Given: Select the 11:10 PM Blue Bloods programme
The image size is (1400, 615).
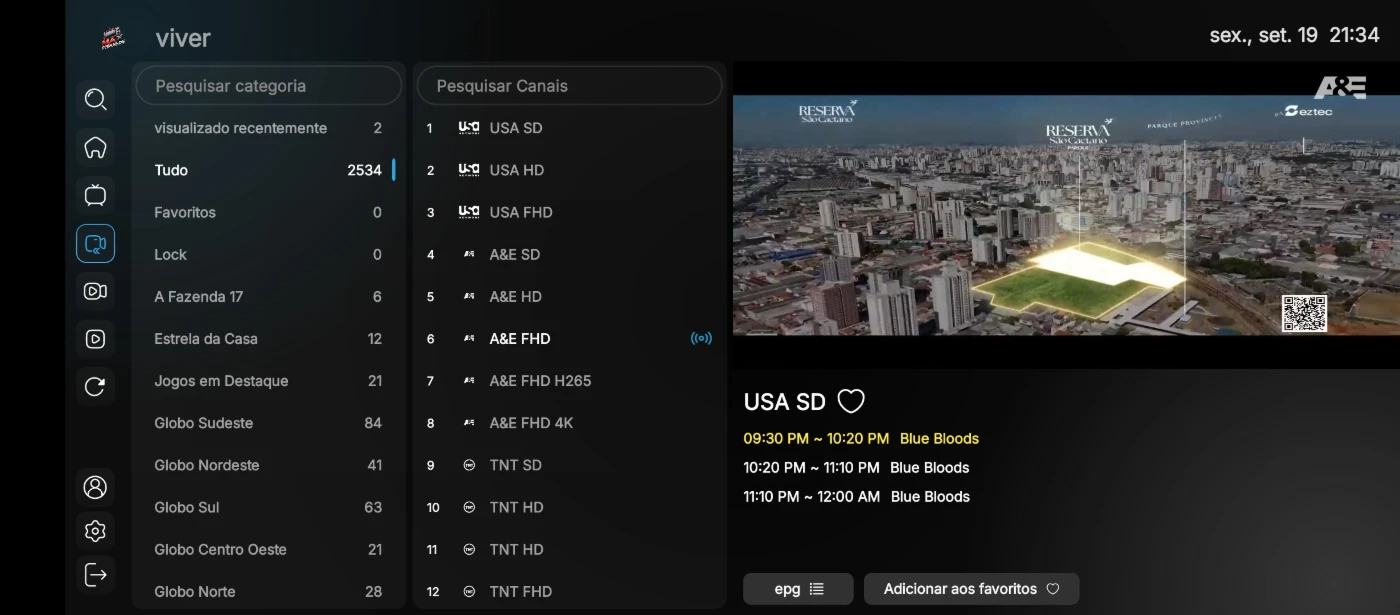Looking at the screenshot, I should pyautogui.click(x=857, y=496).
